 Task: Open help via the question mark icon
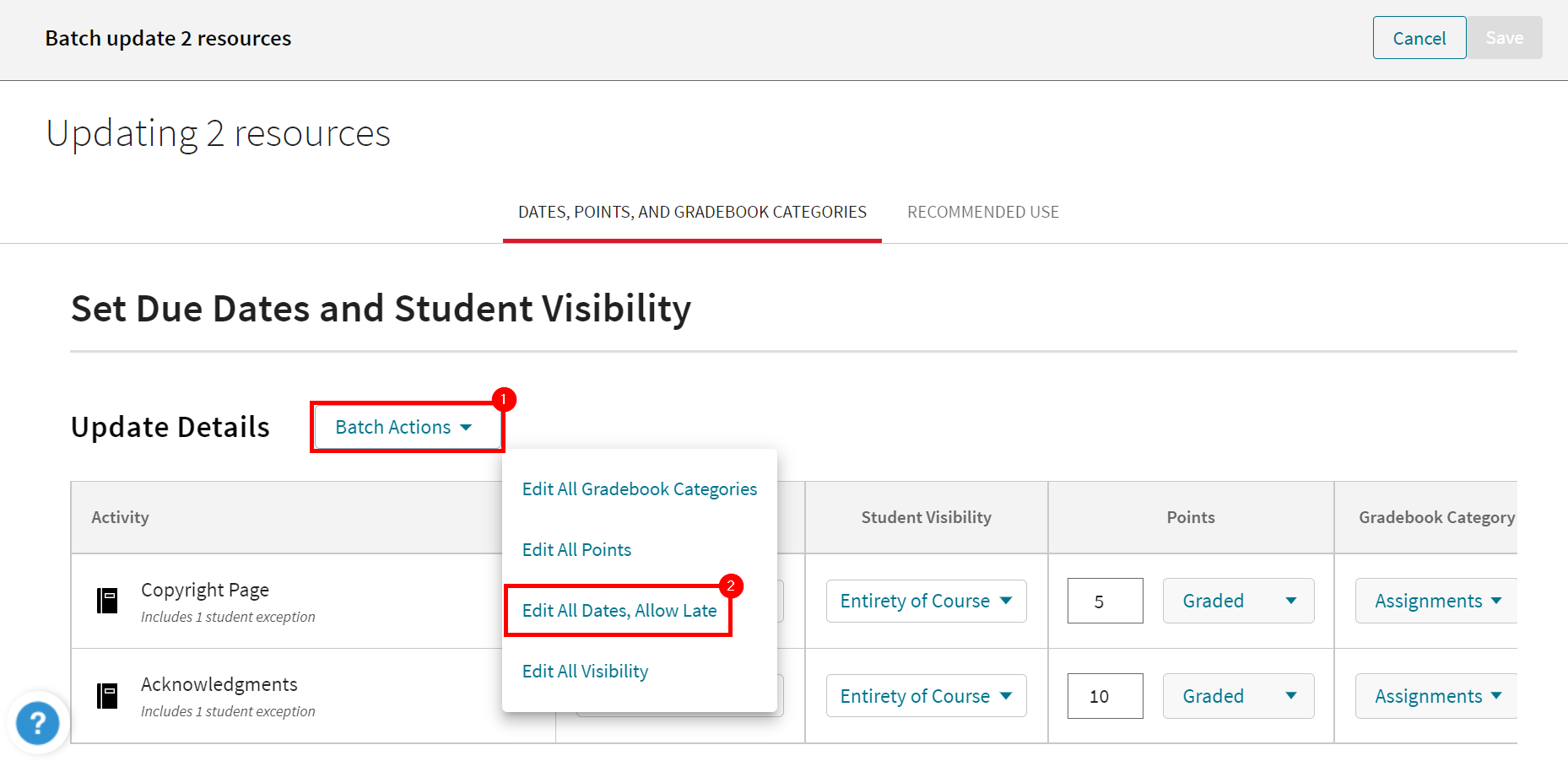click(37, 723)
